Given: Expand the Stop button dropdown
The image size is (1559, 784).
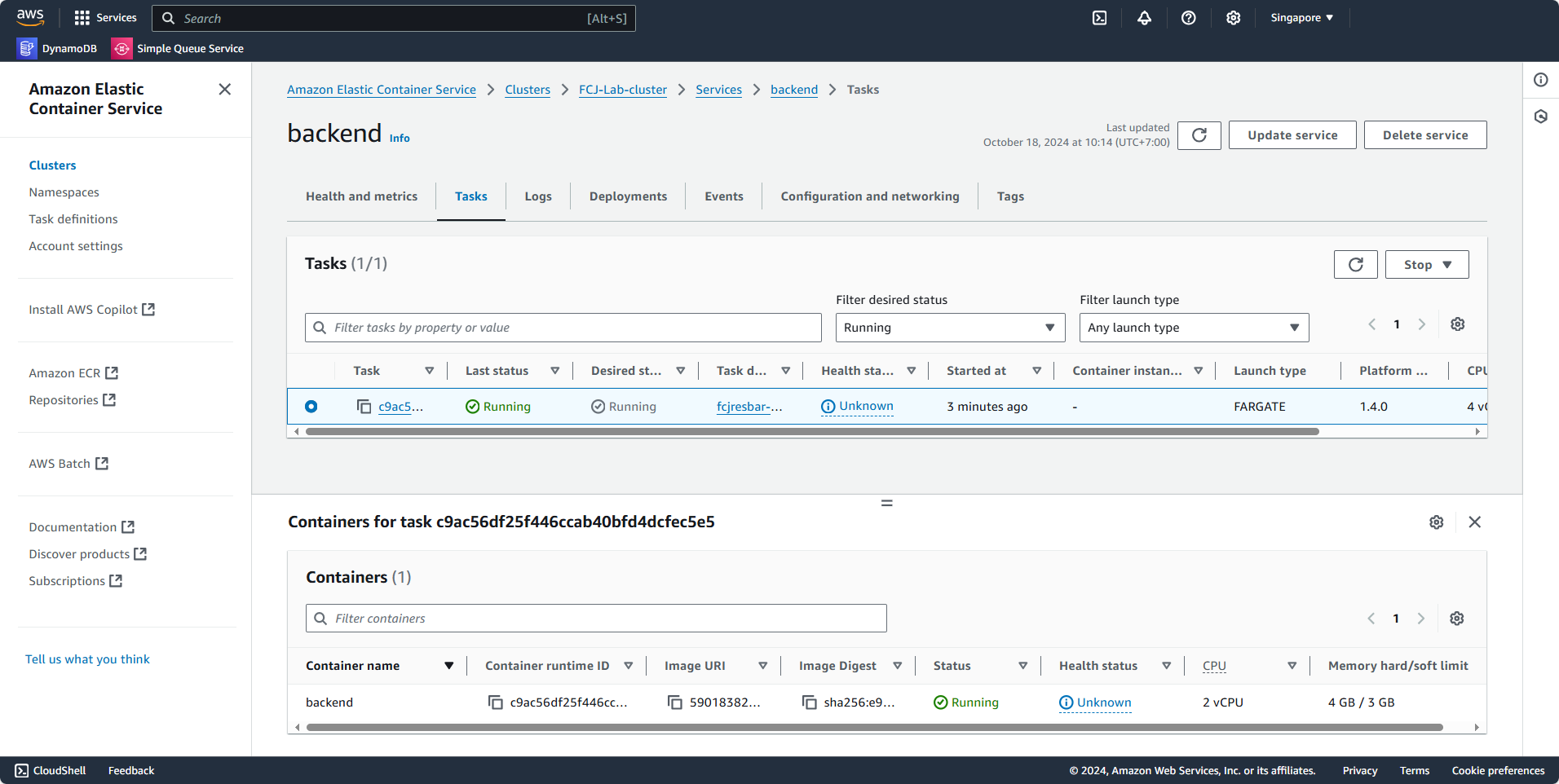Looking at the screenshot, I should (1427, 264).
